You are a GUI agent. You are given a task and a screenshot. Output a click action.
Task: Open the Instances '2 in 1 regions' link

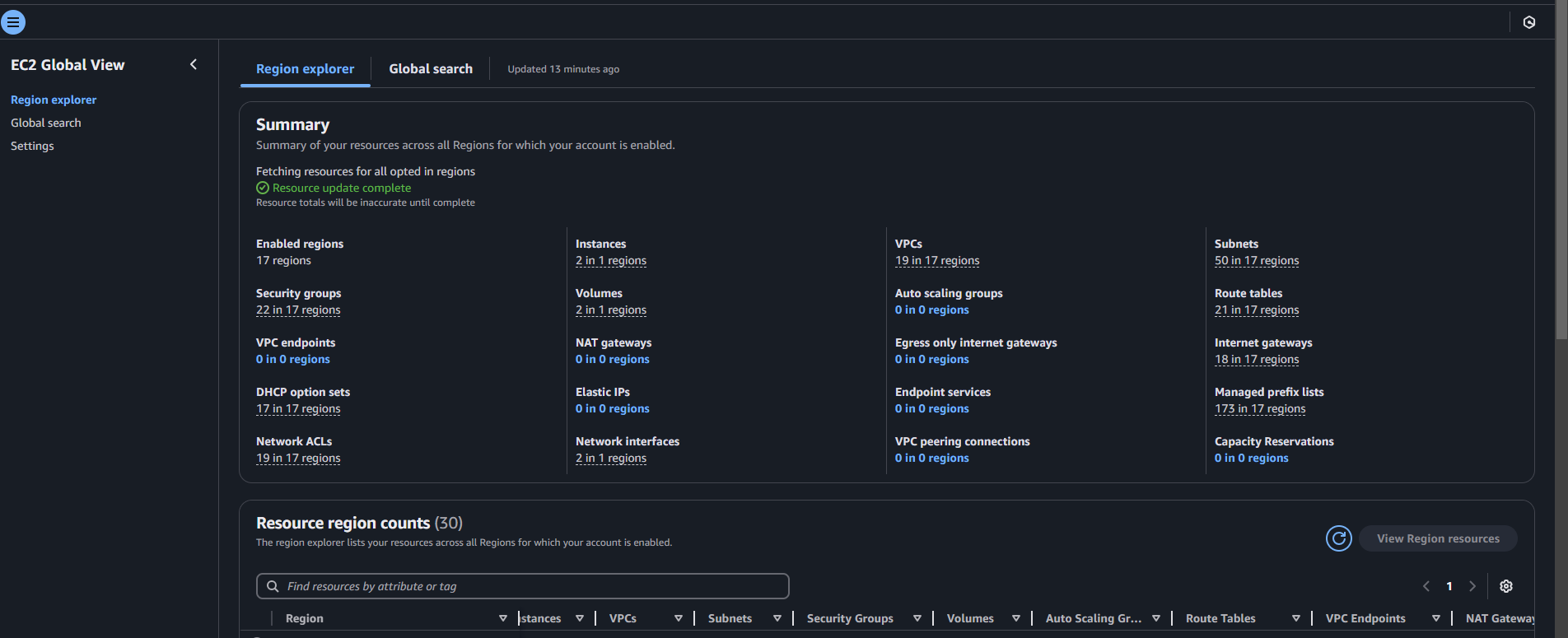[611, 260]
